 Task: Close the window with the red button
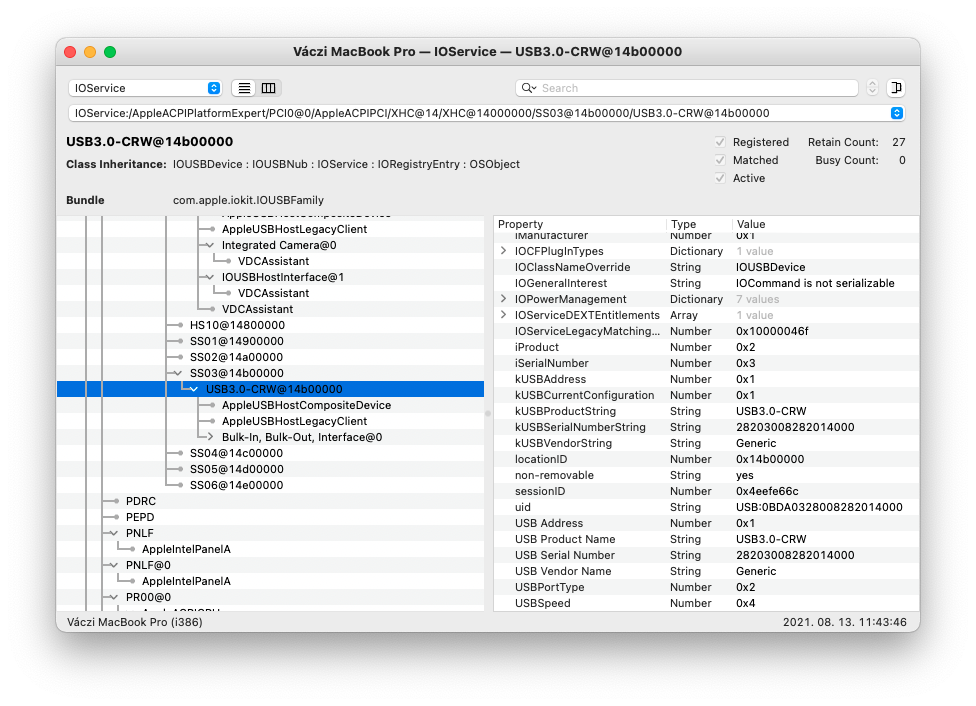point(70,52)
